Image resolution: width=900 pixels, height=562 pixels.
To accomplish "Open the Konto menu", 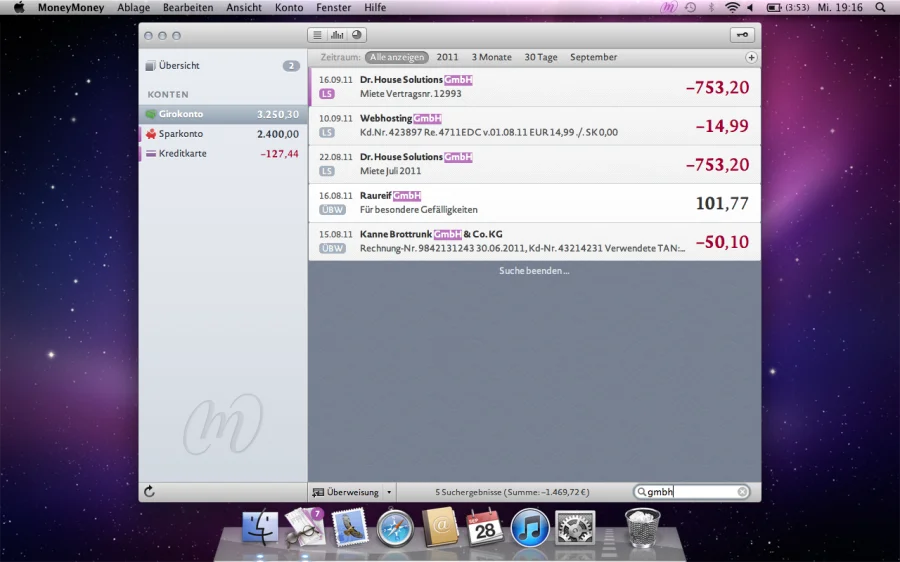I will tap(289, 7).
